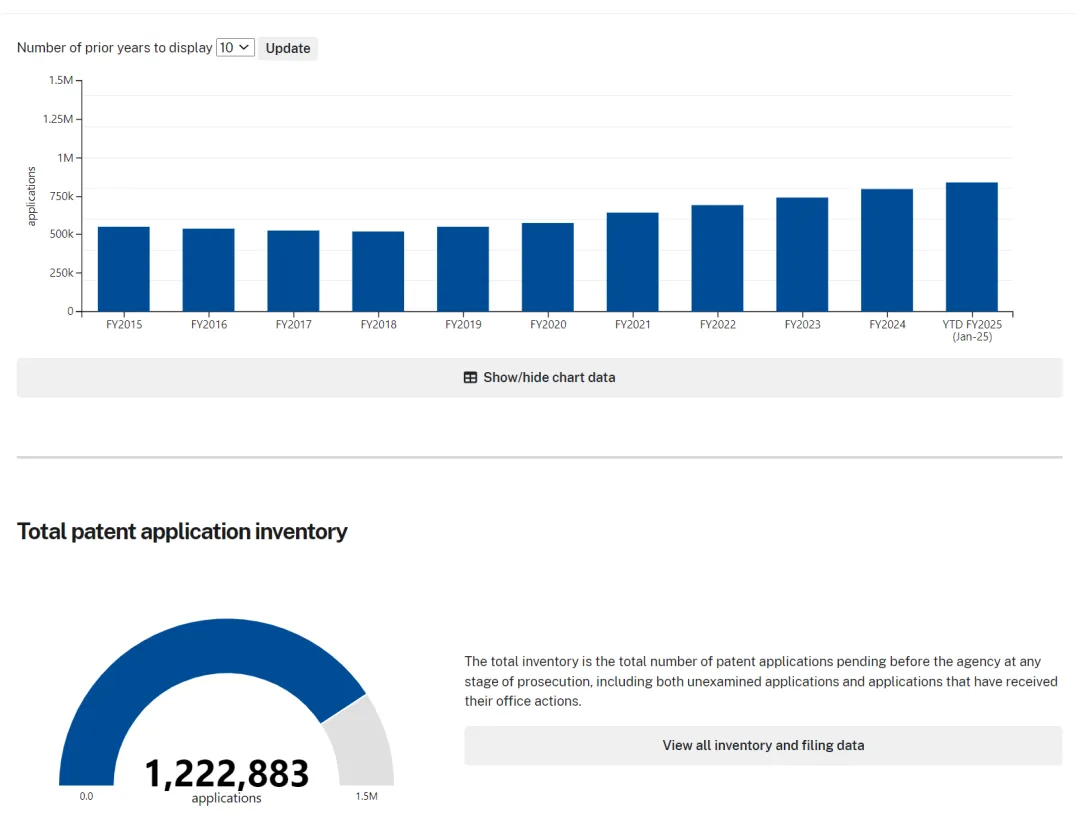Click the 1,222,883 inventory figure
The width and height of the screenshot is (1080, 832).
click(227, 773)
